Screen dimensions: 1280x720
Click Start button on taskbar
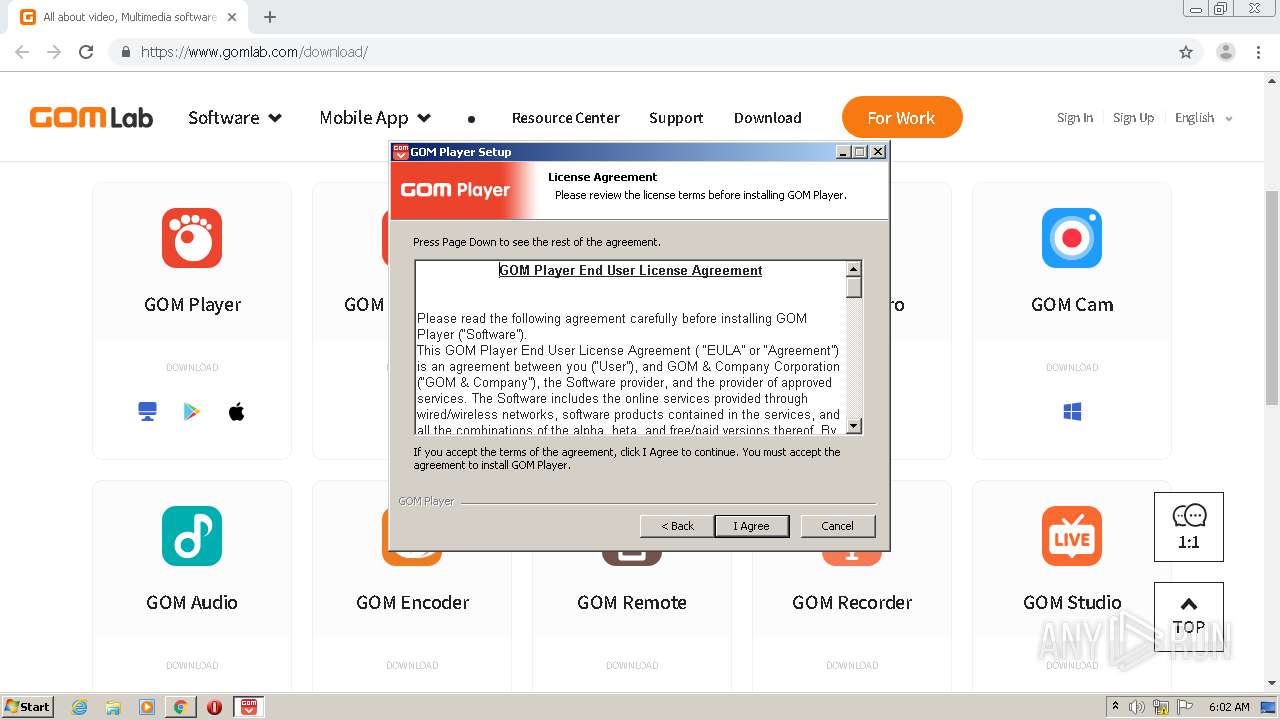[28, 707]
